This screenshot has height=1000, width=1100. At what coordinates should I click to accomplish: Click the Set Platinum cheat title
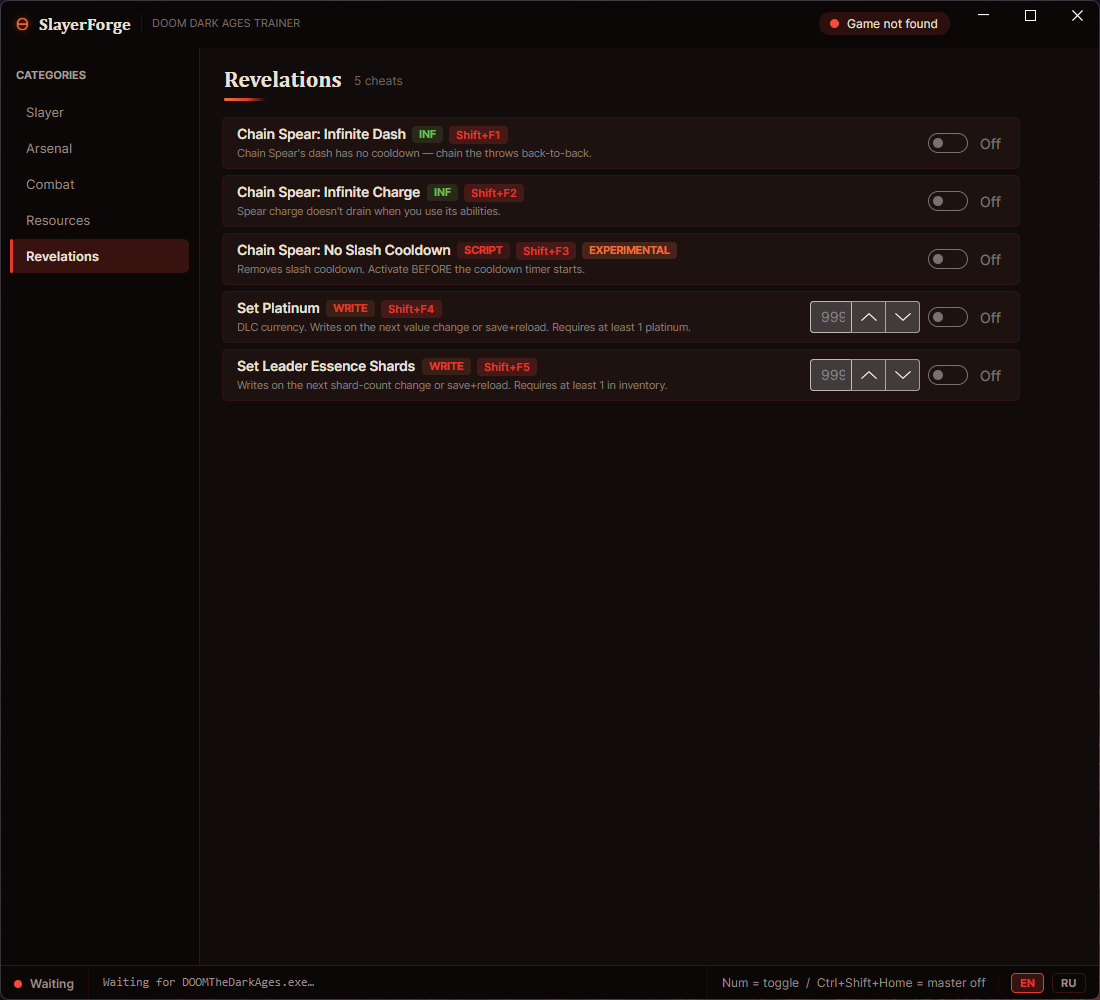[278, 308]
